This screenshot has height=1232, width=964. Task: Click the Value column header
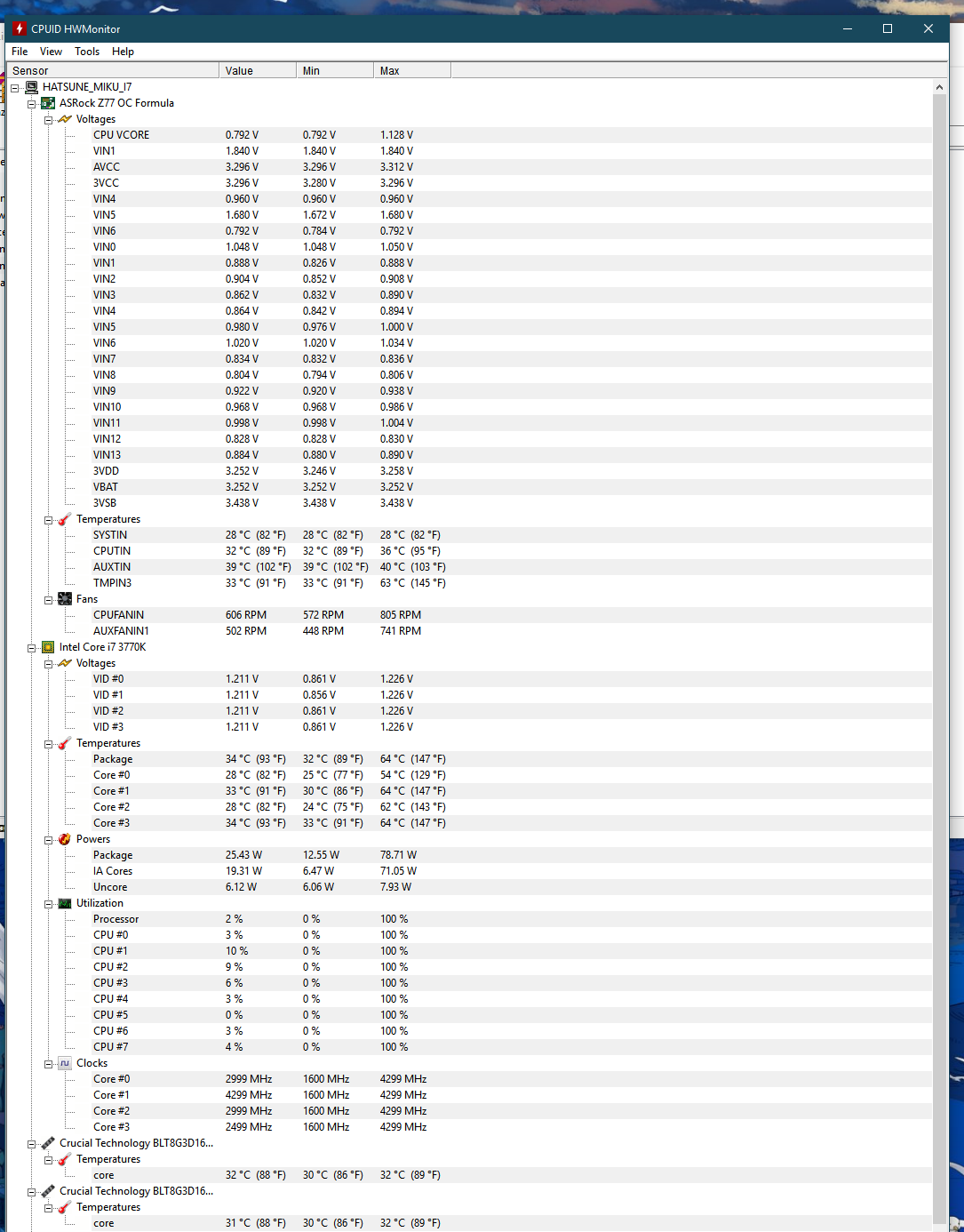coord(258,70)
